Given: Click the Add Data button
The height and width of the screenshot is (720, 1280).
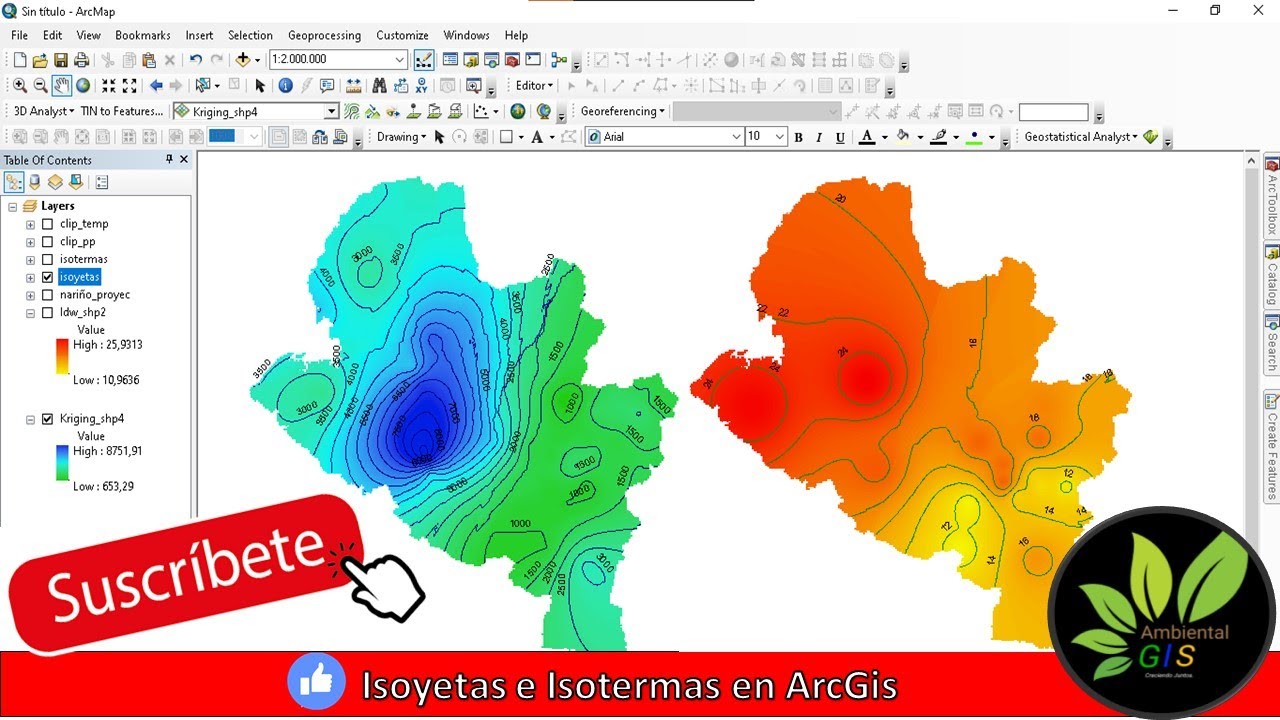Looking at the screenshot, I should coord(244,60).
